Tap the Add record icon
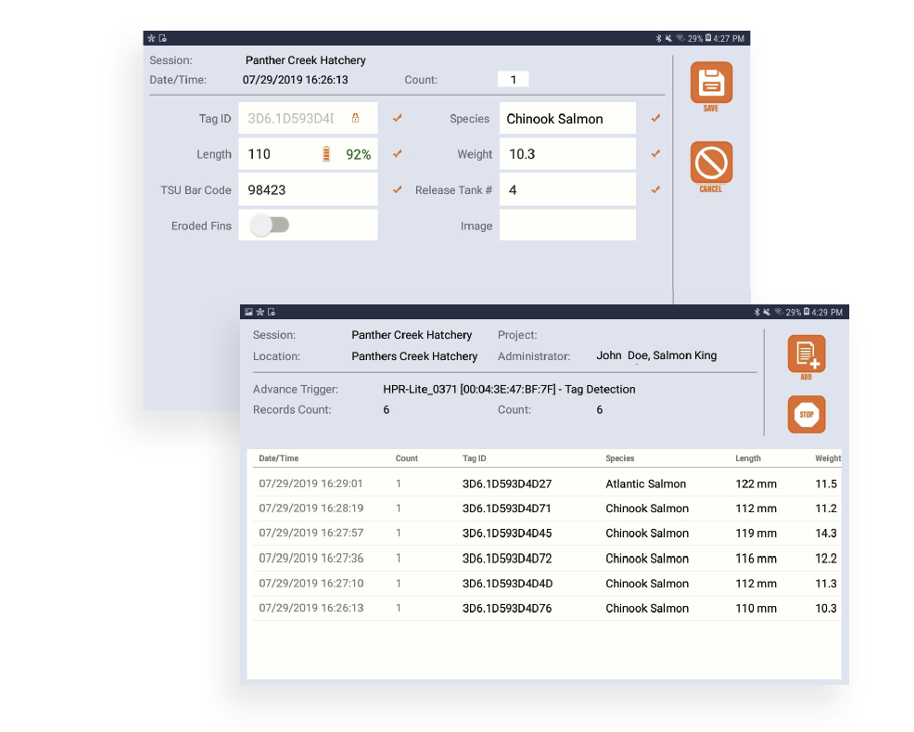This screenshot has width=914, height=732. pyautogui.click(x=806, y=353)
